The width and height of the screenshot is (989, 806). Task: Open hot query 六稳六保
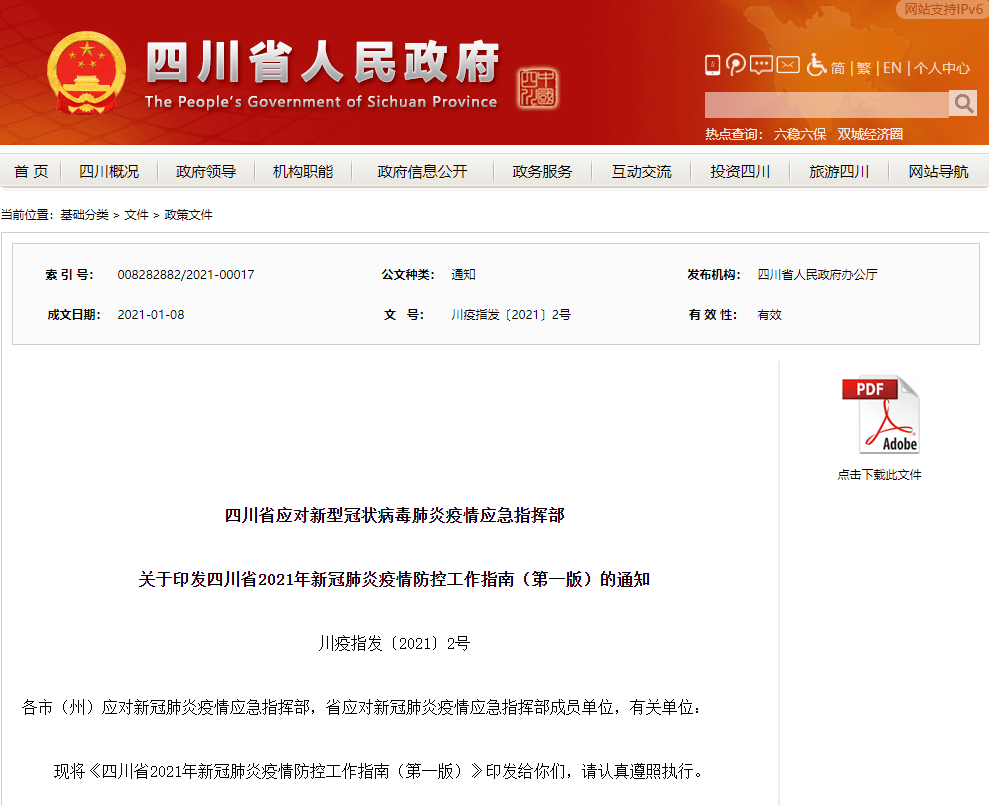(800, 134)
